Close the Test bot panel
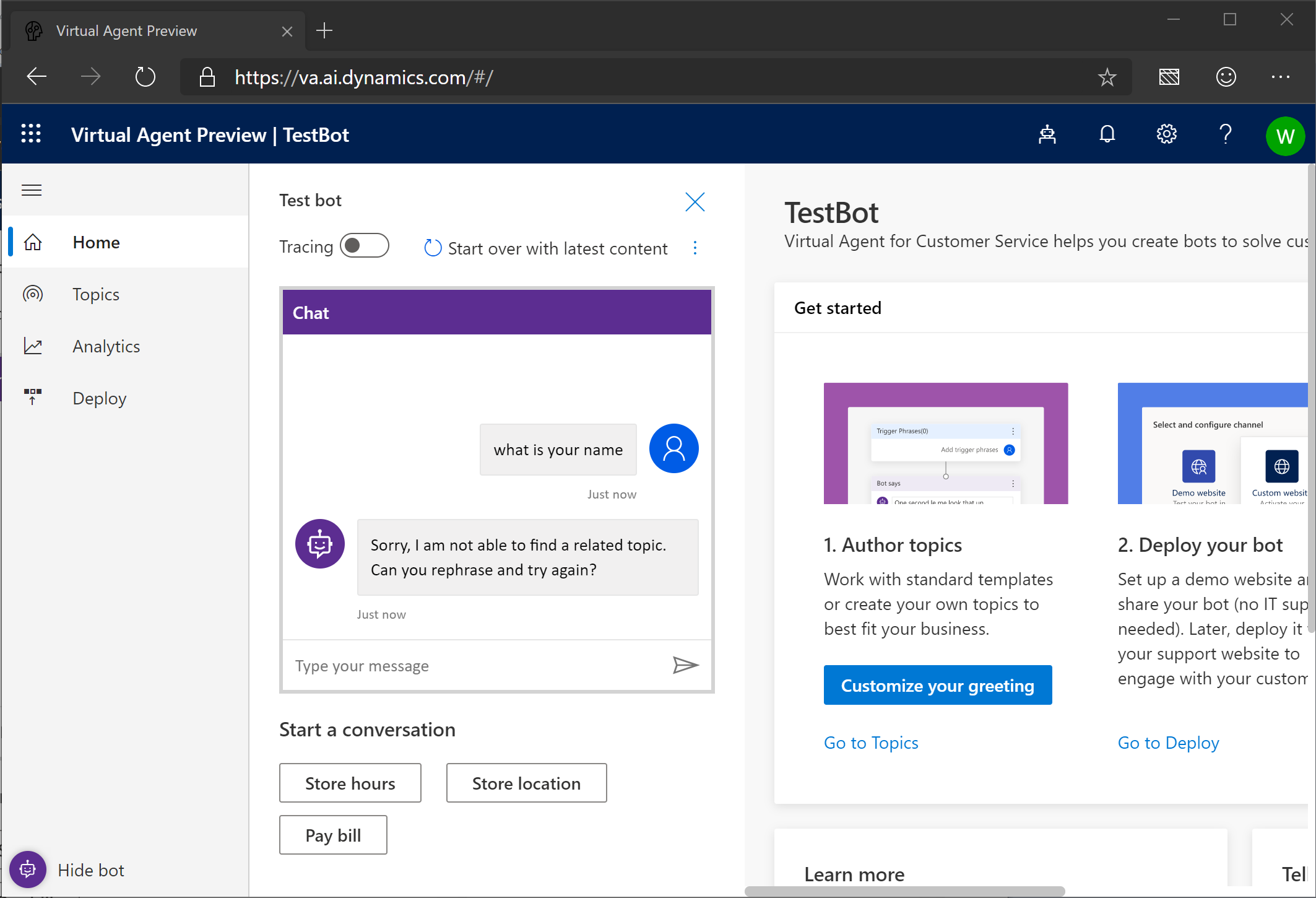Viewport: 1316px width, 898px height. coord(695,202)
